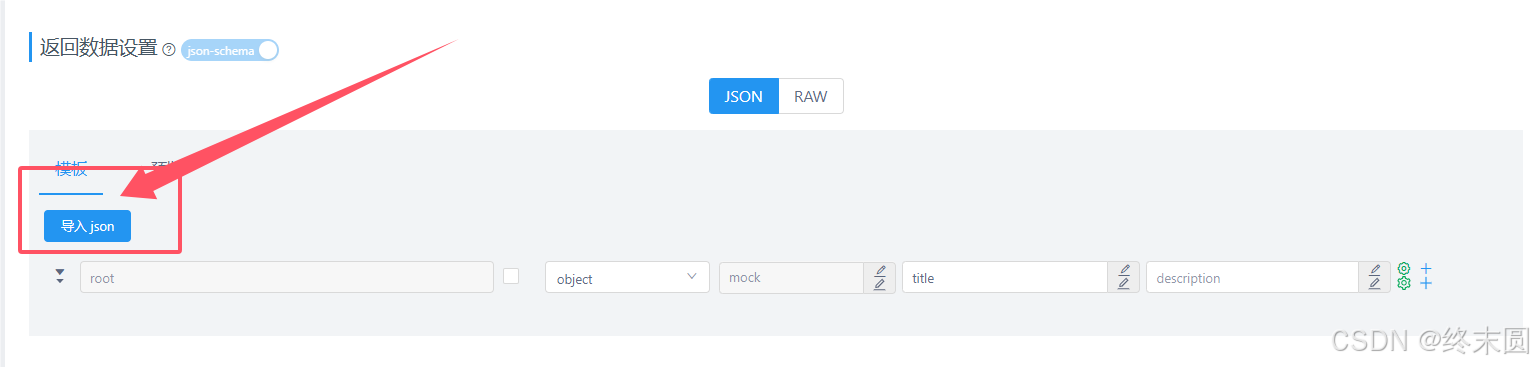Image resolution: width=1535 pixels, height=367 pixels.
Task: Click the edit pencil beside description field
Action: pos(1374,277)
